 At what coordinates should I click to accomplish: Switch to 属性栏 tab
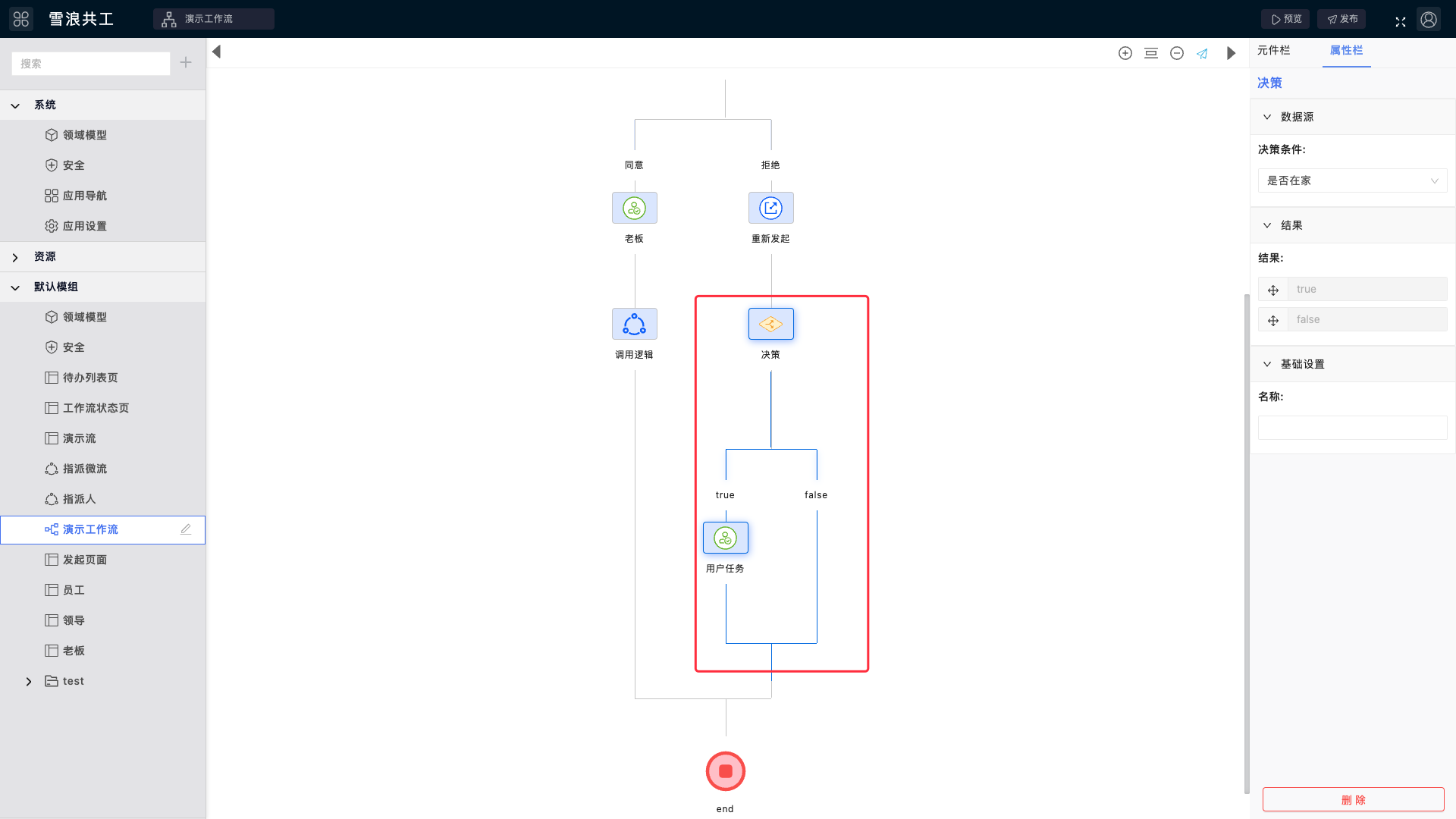(1347, 50)
